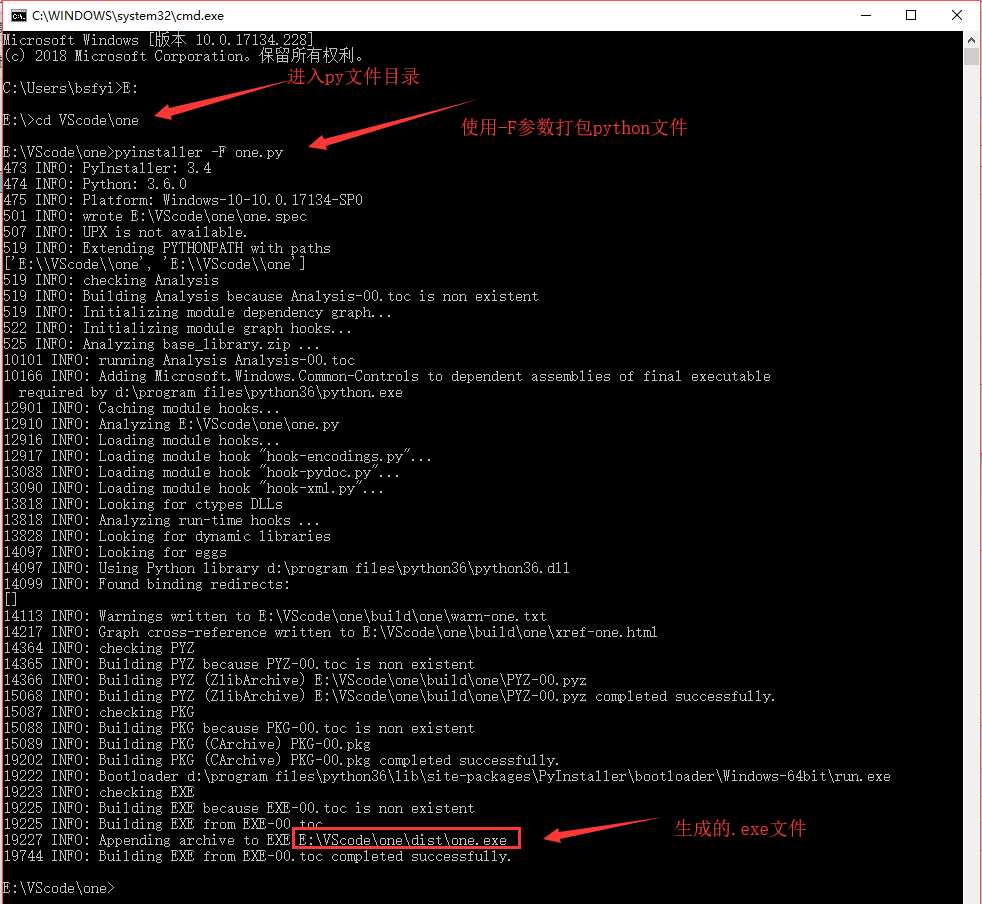Click the line "Analyzing run-time hooks ..."
Viewport: 982px width, 904px height.
coord(209,520)
